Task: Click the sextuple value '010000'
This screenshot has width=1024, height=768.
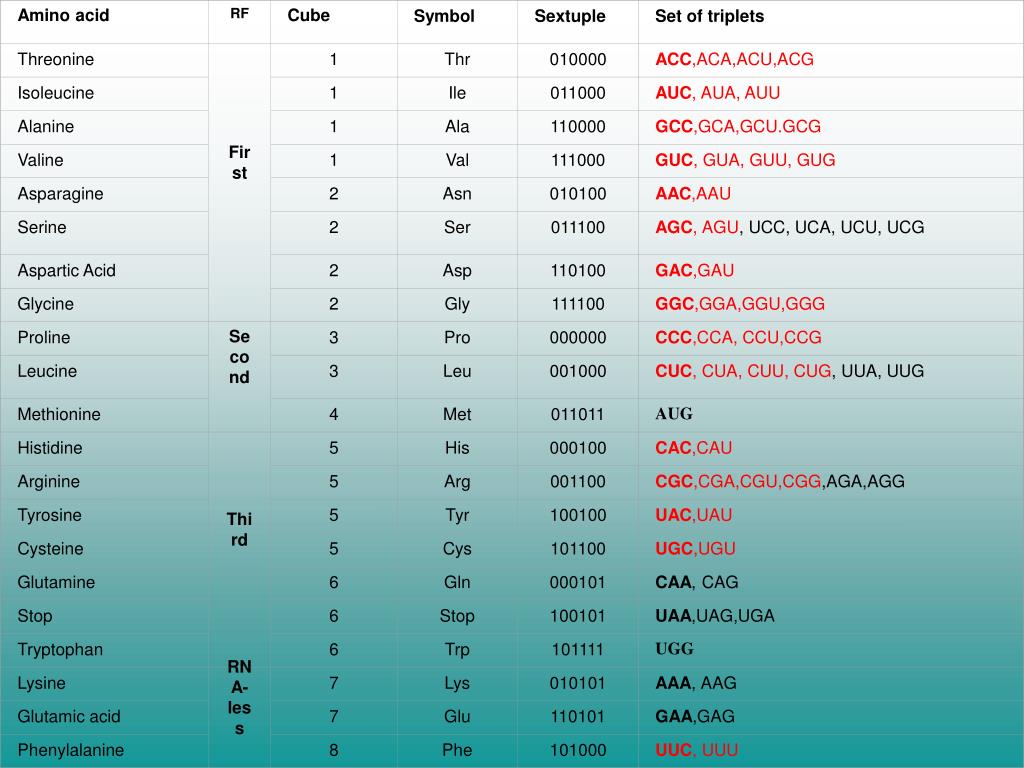Action: pyautogui.click(x=578, y=59)
